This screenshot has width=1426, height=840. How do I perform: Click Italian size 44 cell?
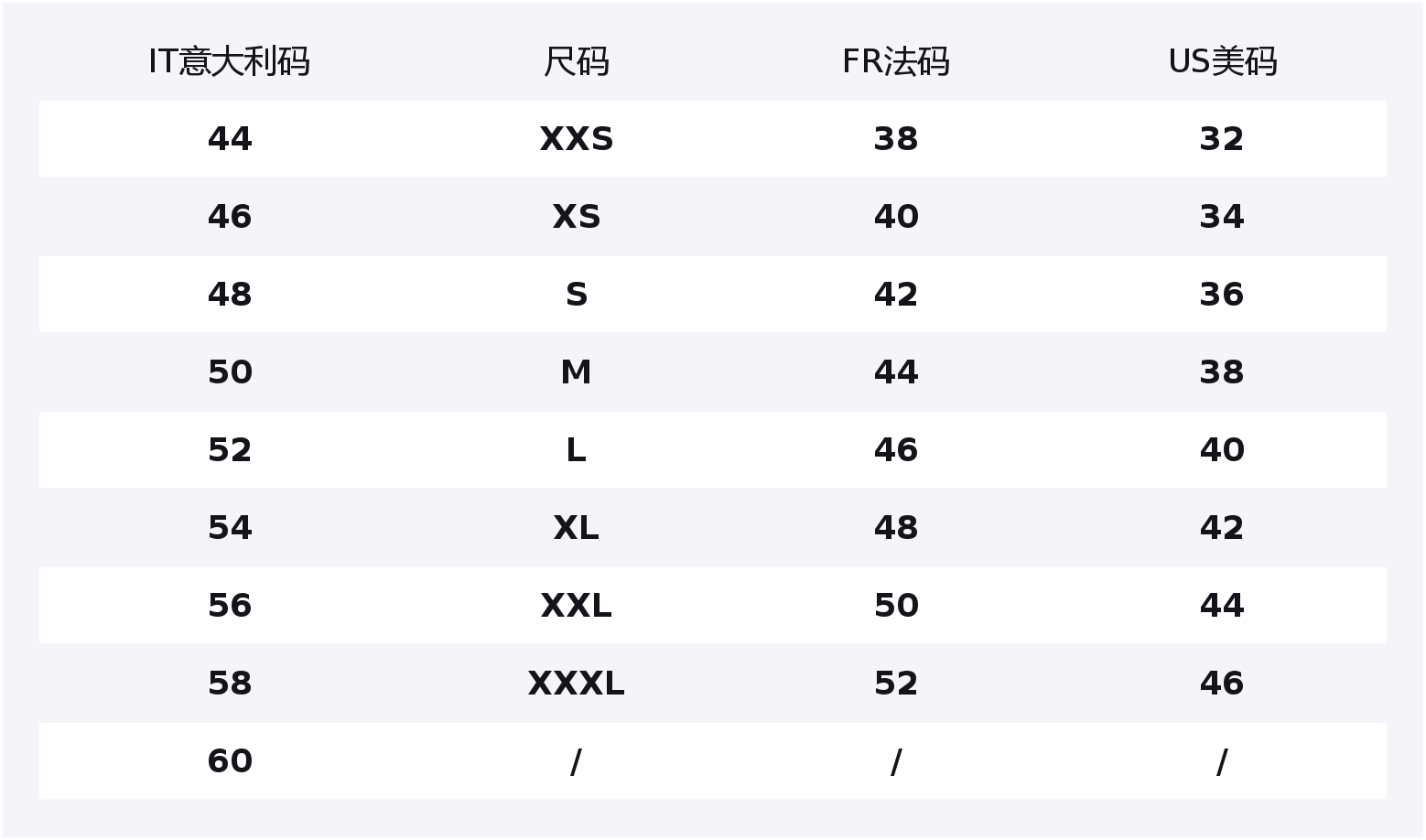(229, 139)
